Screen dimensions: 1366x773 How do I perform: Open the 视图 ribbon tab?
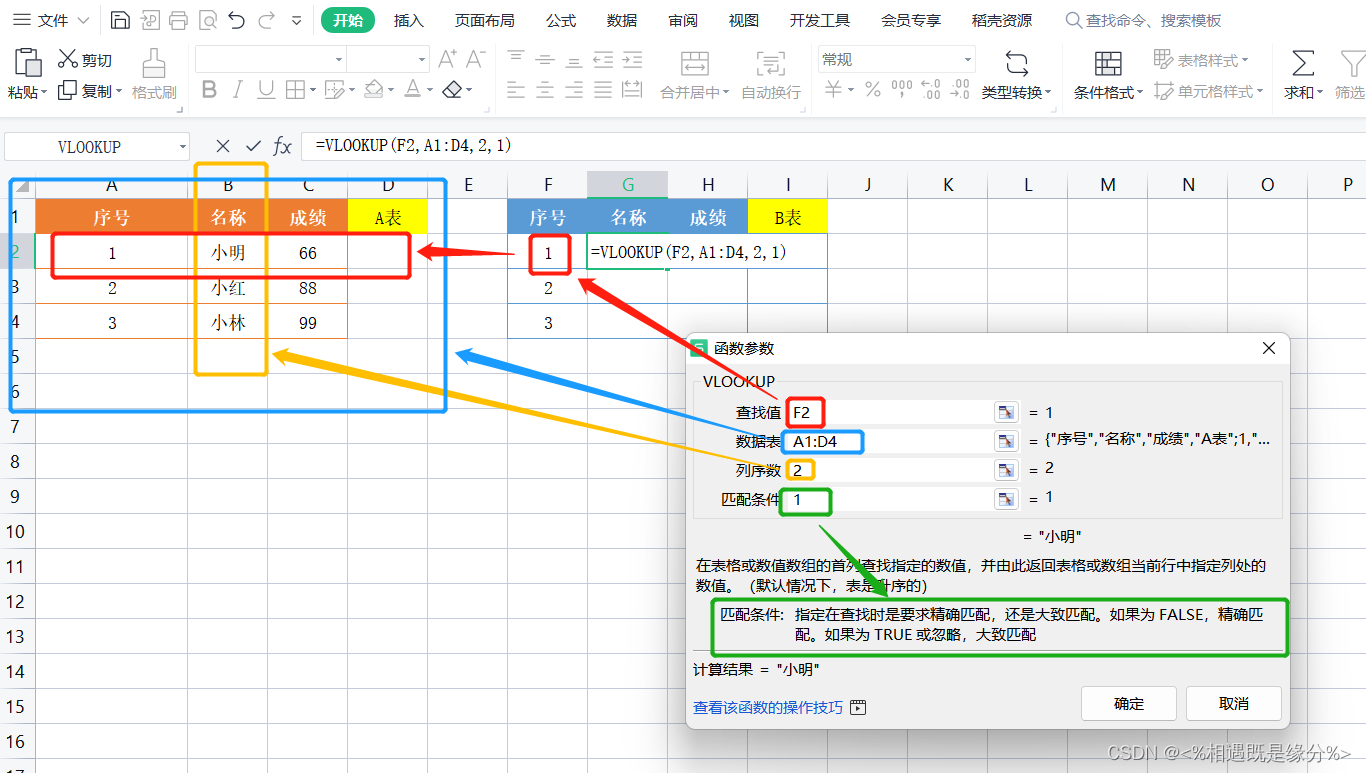(743, 20)
